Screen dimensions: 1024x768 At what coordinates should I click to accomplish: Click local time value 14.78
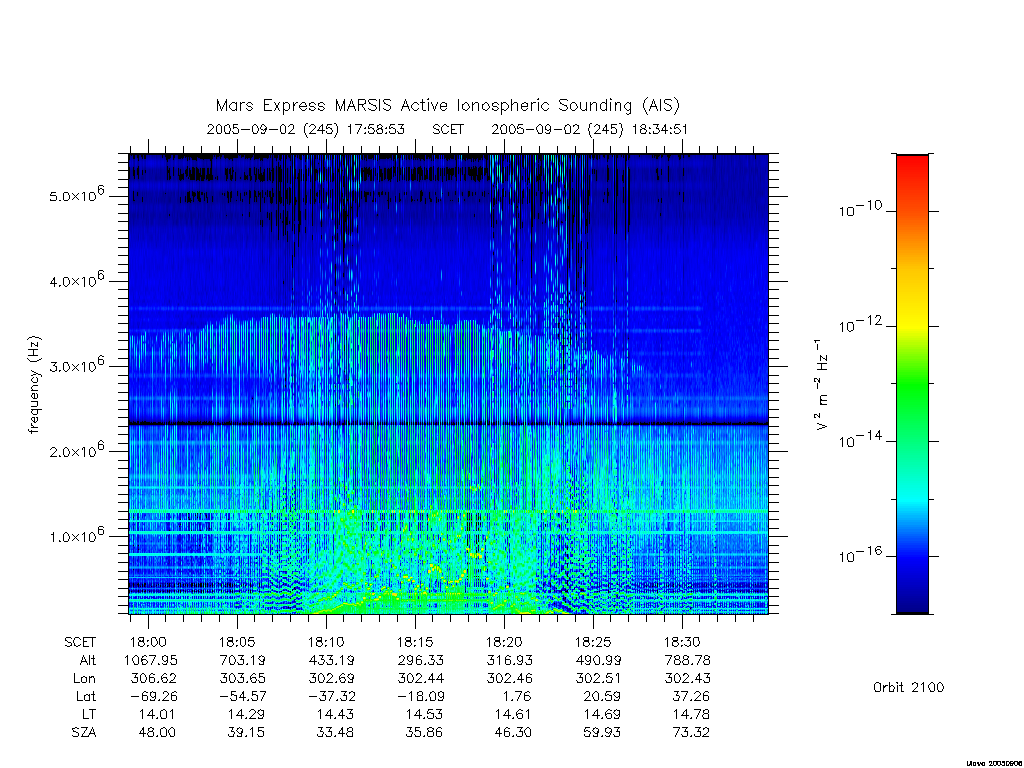[691, 714]
